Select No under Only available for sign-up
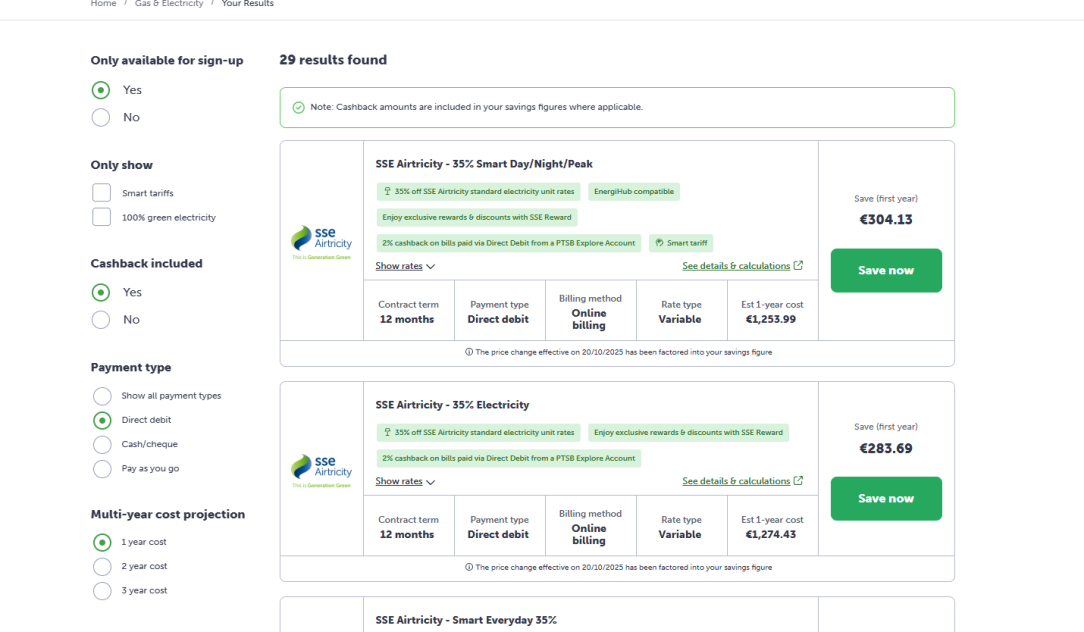The width and height of the screenshot is (1084, 632). tap(101, 118)
